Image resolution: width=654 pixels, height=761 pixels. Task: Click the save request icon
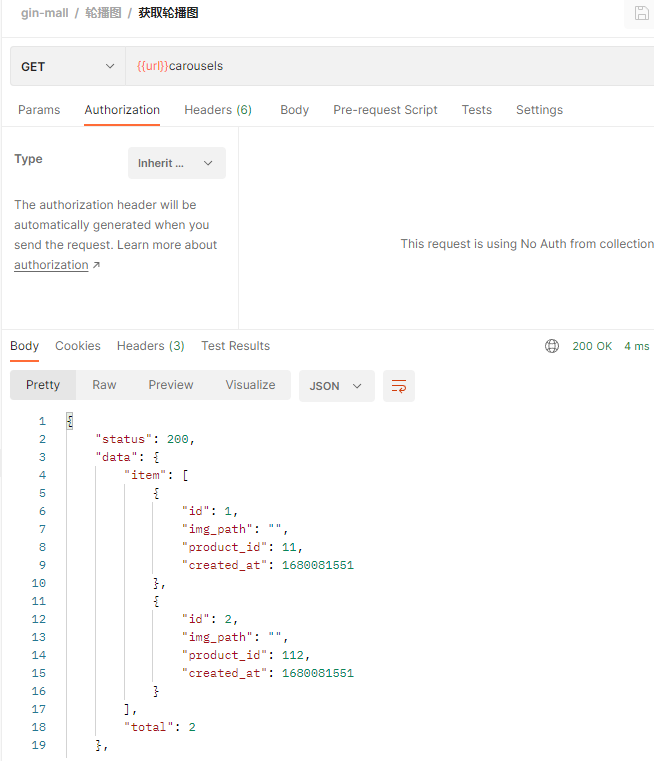[x=641, y=13]
